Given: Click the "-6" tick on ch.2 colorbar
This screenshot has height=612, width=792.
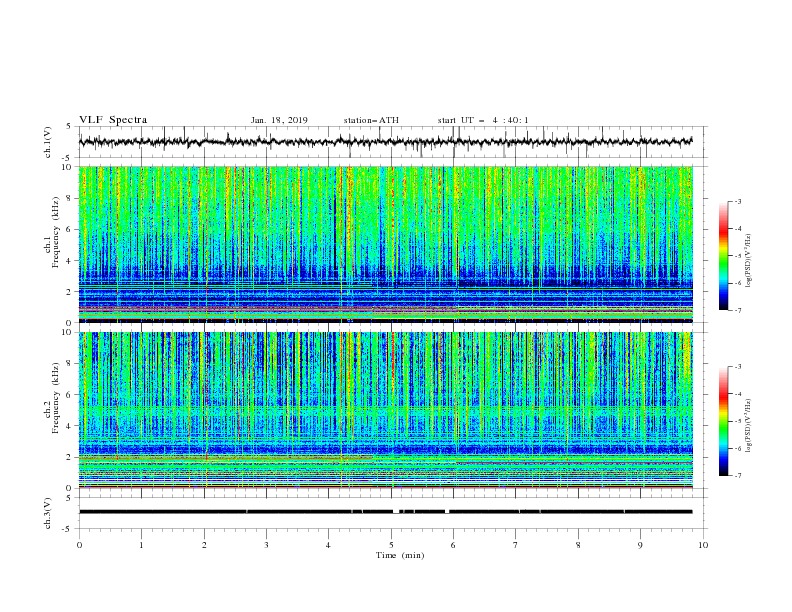Looking at the screenshot, I should click(738, 448).
